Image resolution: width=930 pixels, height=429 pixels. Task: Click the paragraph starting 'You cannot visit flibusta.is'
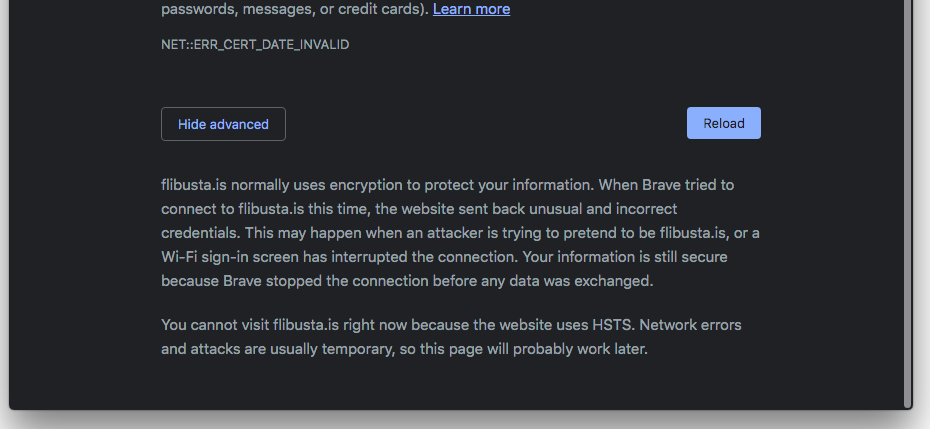tap(451, 336)
